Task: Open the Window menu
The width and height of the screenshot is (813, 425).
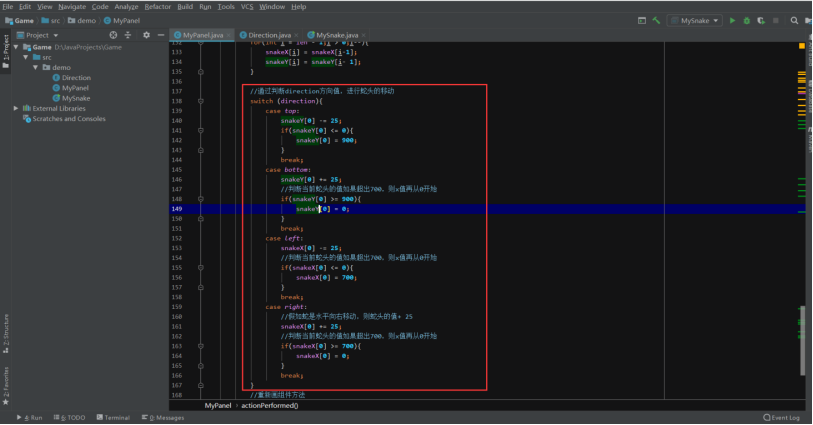Action: pos(272,7)
